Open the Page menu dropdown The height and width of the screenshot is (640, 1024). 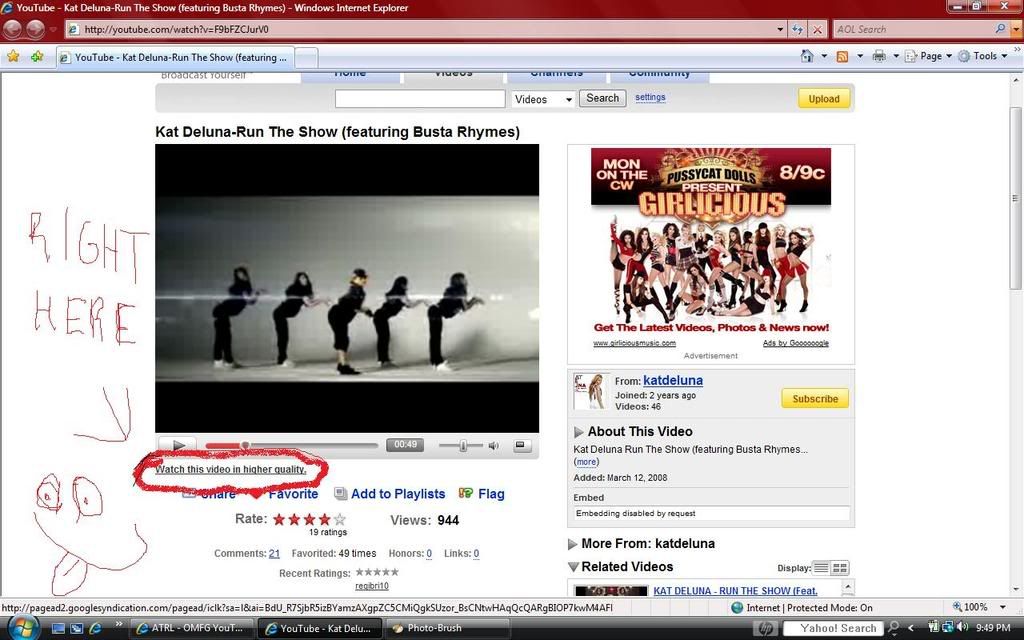tap(929, 56)
